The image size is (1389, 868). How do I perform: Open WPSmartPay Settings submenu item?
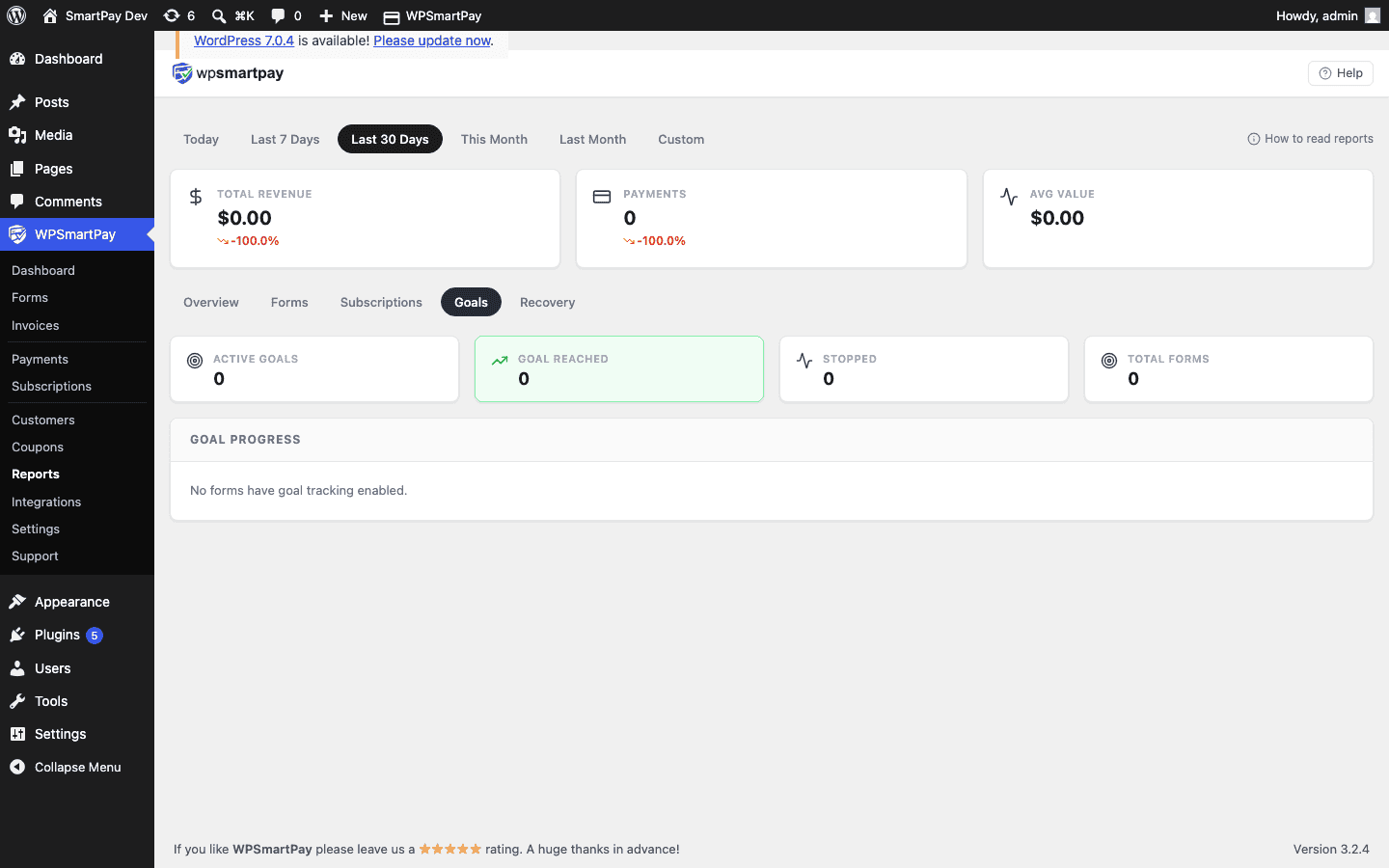click(36, 529)
